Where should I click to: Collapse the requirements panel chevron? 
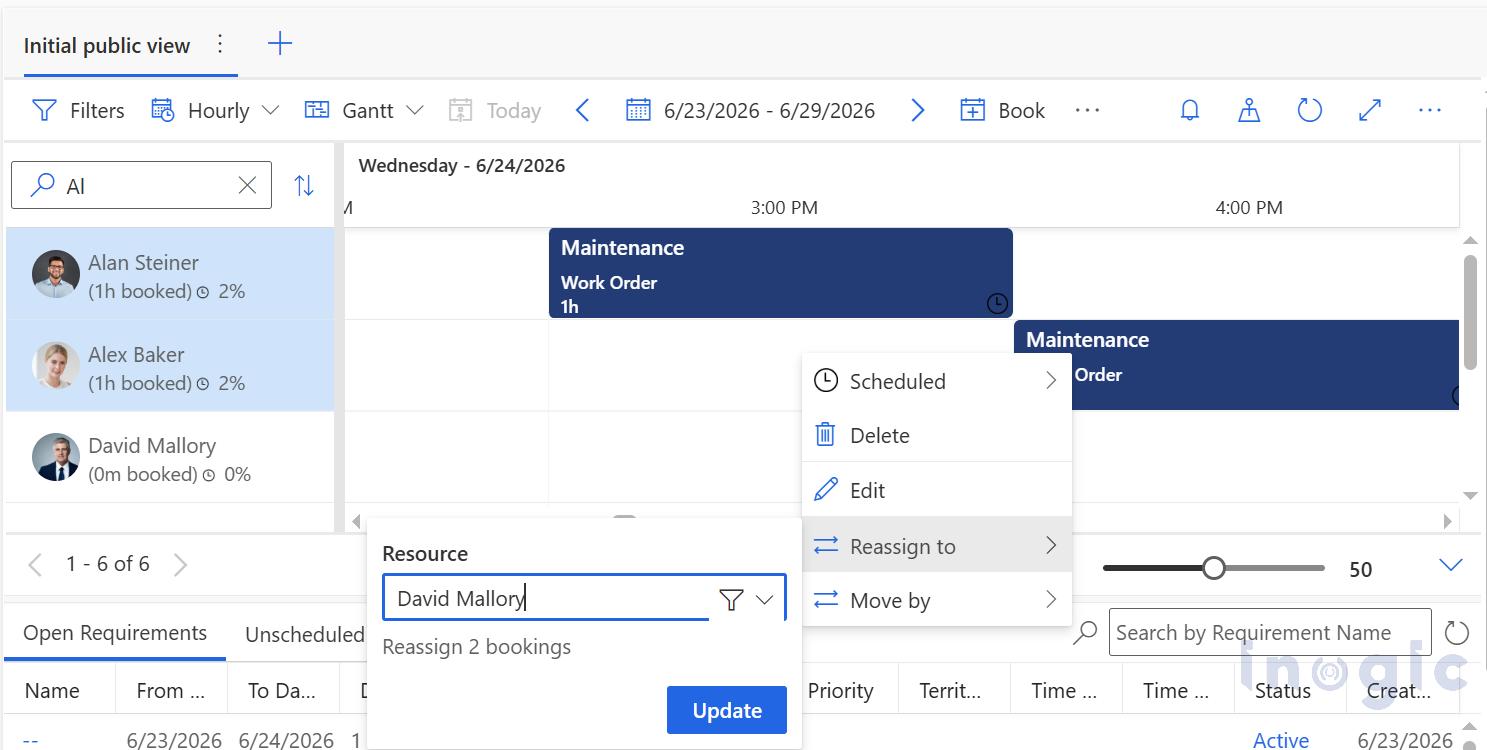[1450, 566]
